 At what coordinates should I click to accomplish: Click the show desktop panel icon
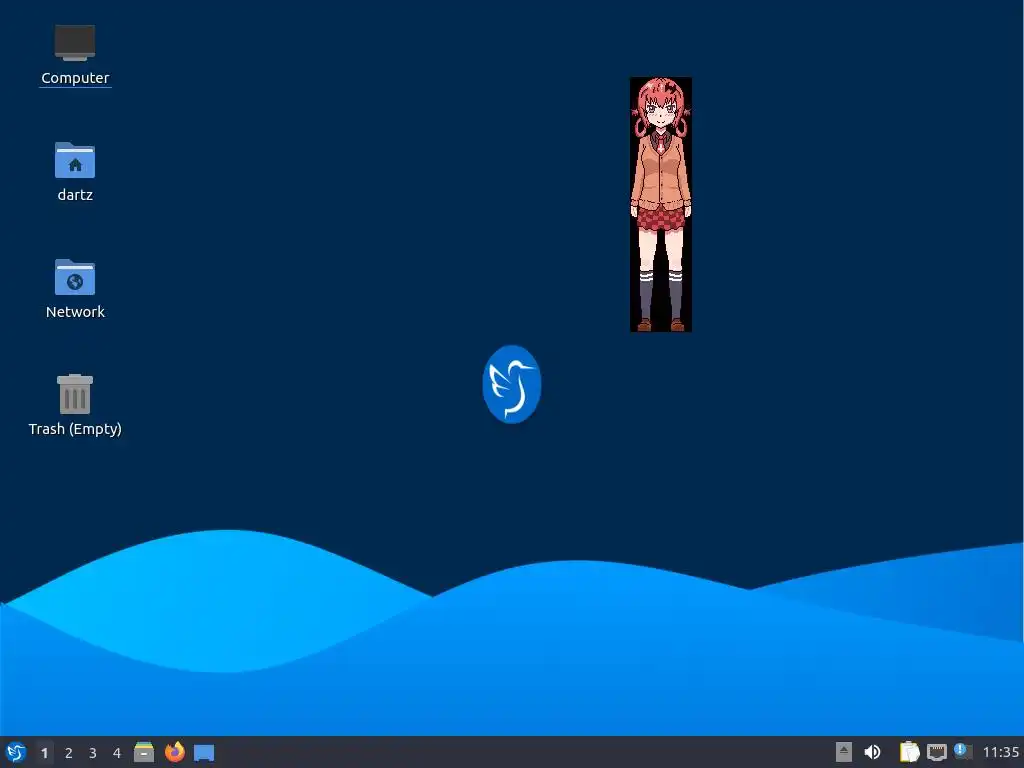(x=204, y=753)
